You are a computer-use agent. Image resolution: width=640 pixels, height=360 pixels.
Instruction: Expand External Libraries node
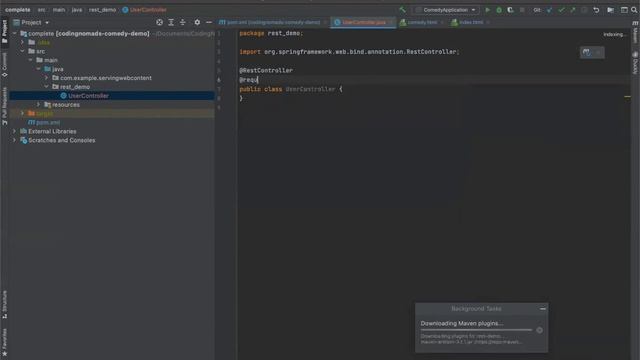(x=15, y=131)
